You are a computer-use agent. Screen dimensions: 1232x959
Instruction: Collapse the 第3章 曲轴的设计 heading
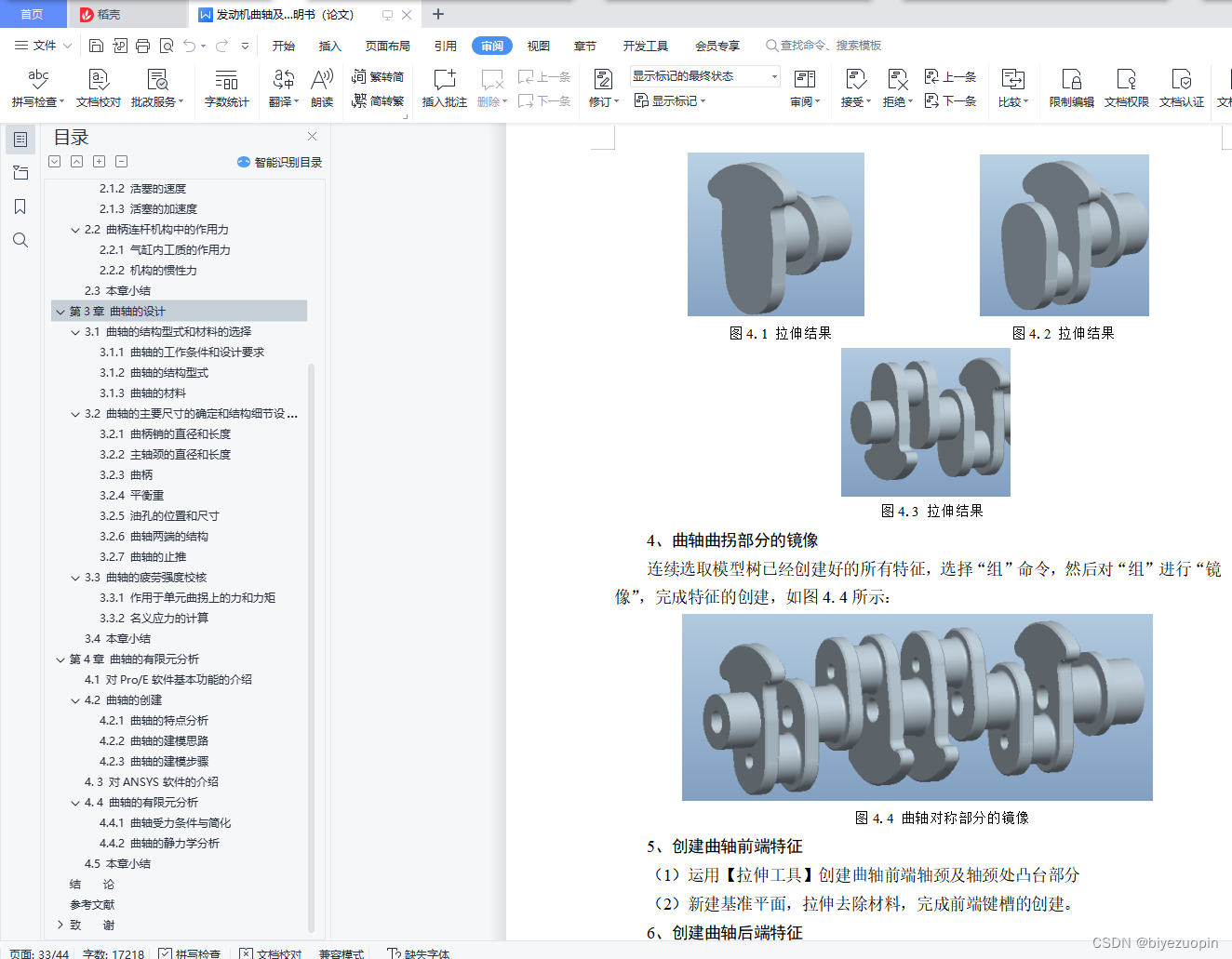tap(60, 312)
